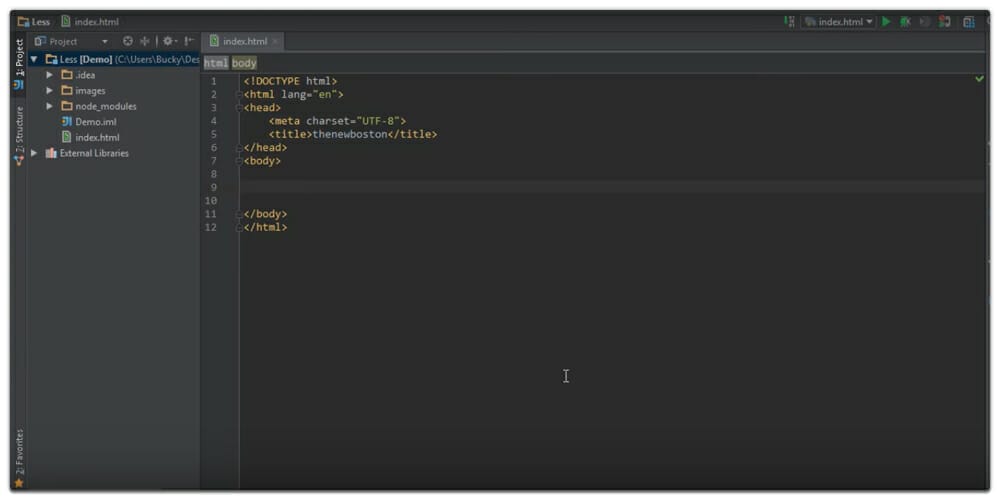Viewport: 1000px width, 500px height.
Task: Click the body breadcrumb in editor
Action: [245, 63]
